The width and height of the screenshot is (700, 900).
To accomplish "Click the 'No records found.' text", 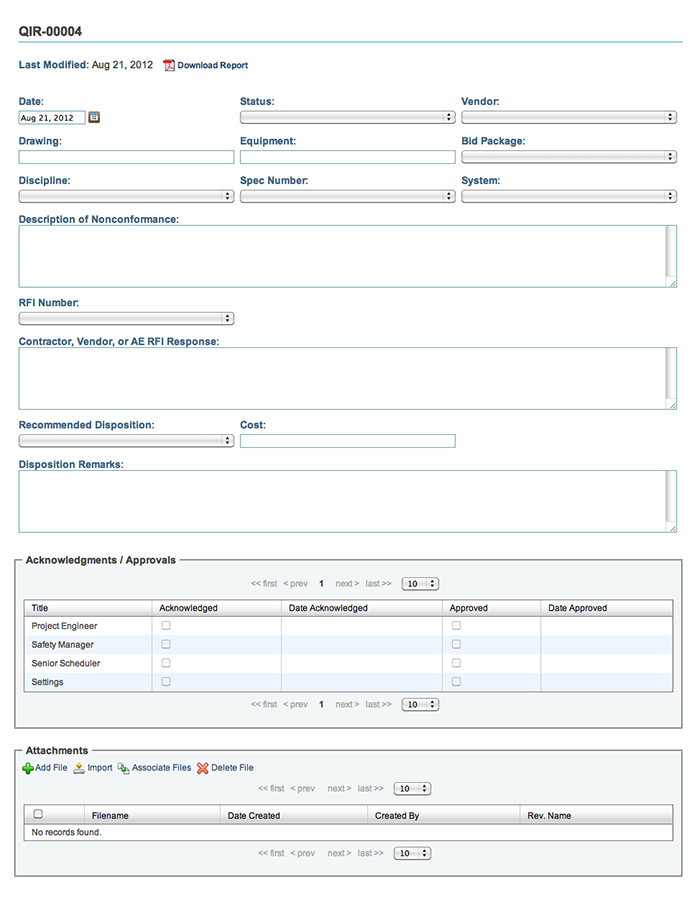I will pos(67,832).
